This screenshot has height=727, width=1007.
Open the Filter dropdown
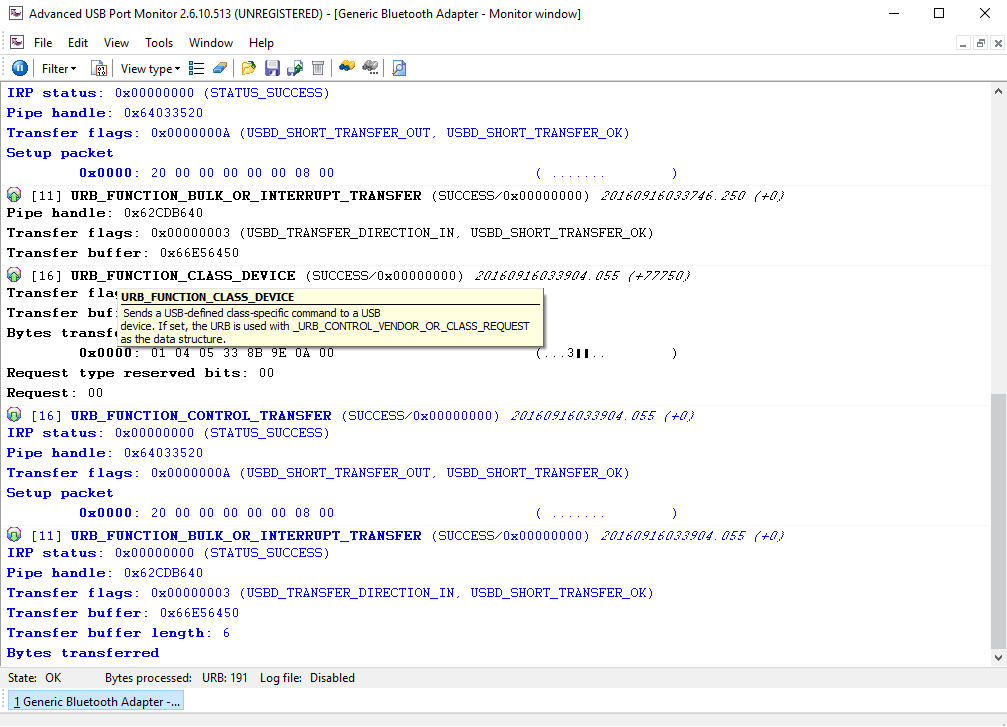[58, 68]
